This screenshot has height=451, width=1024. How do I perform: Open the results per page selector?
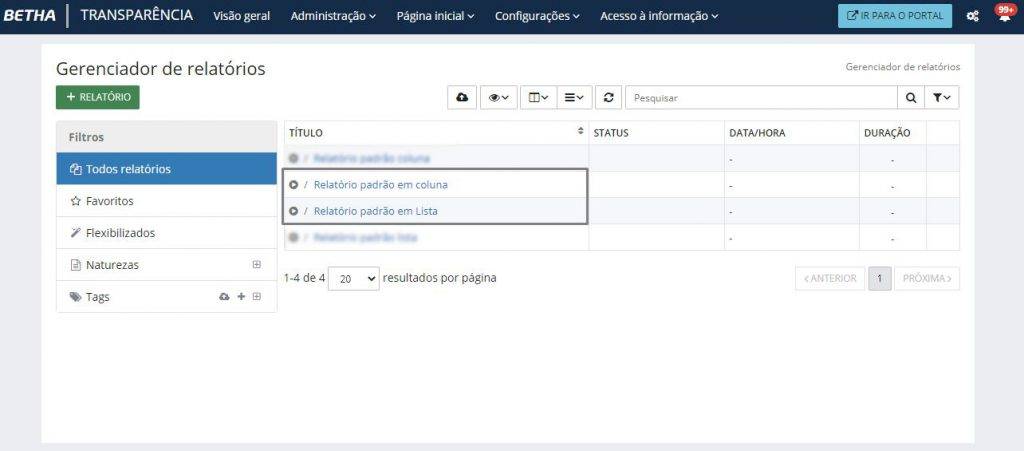click(x=354, y=279)
